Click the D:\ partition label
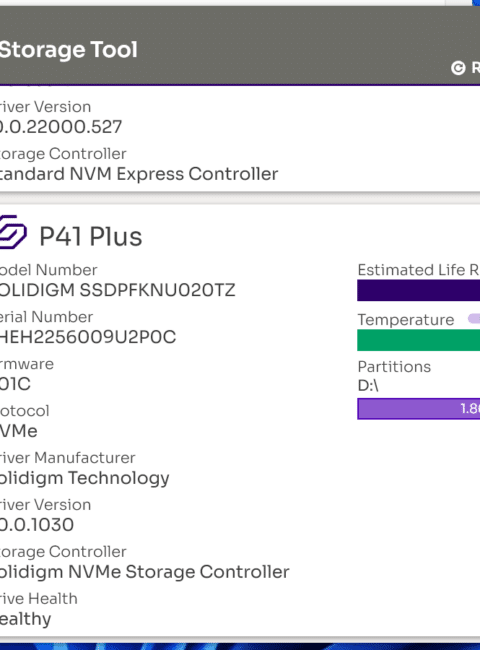This screenshot has width=480, height=650. click(368, 386)
